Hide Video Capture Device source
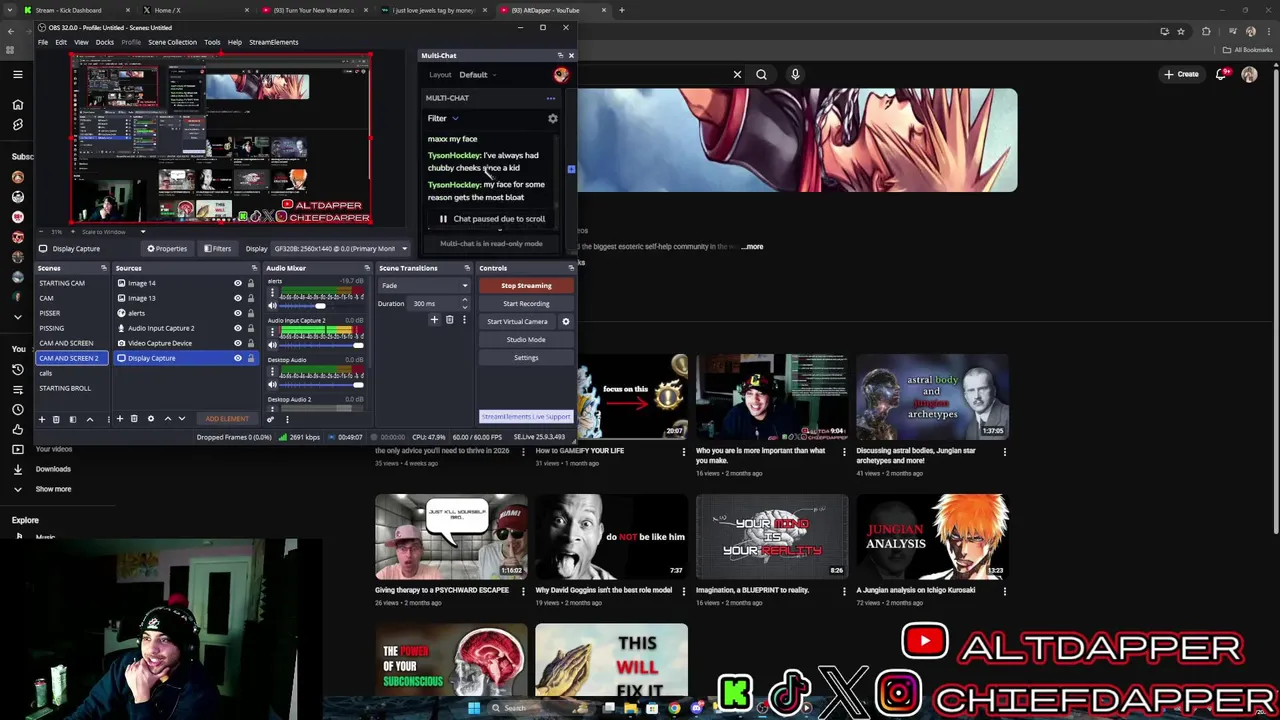 (x=238, y=343)
